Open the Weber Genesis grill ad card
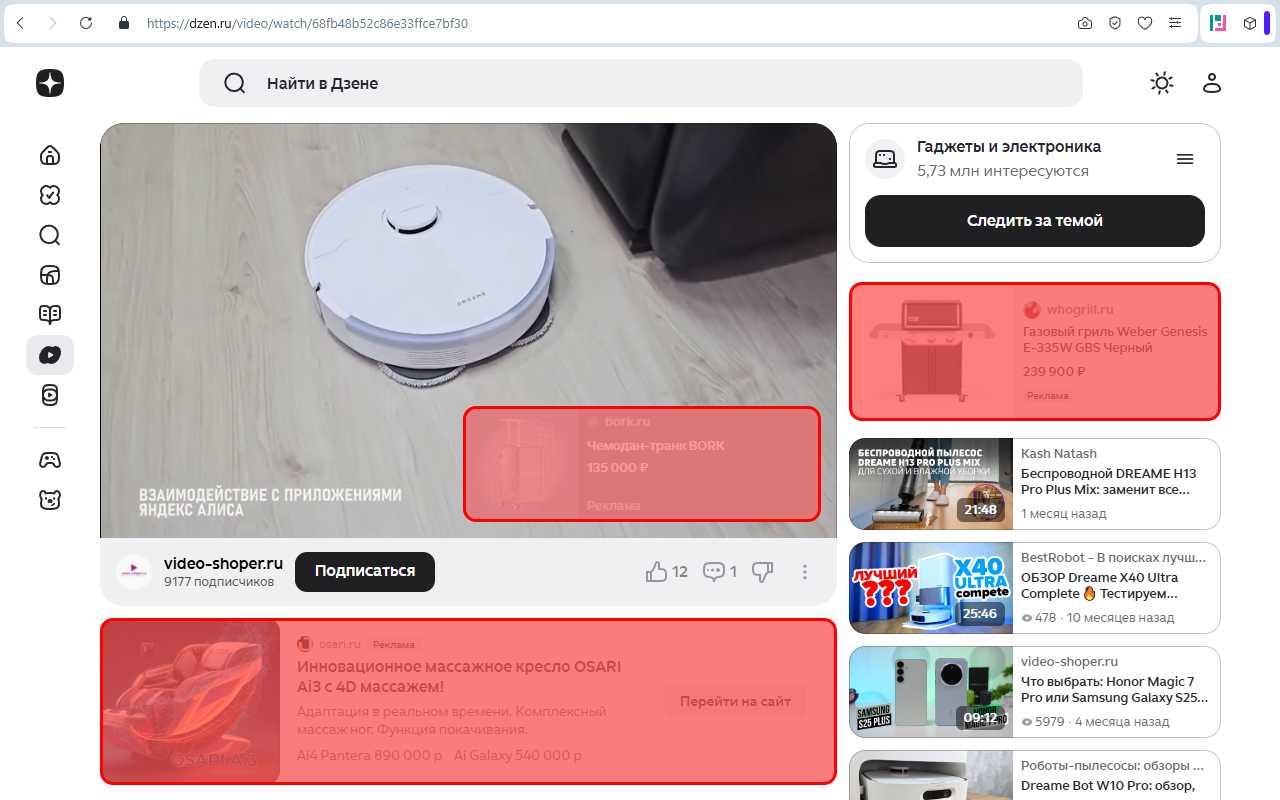Screen dimensions: 1280x800 1035,351
